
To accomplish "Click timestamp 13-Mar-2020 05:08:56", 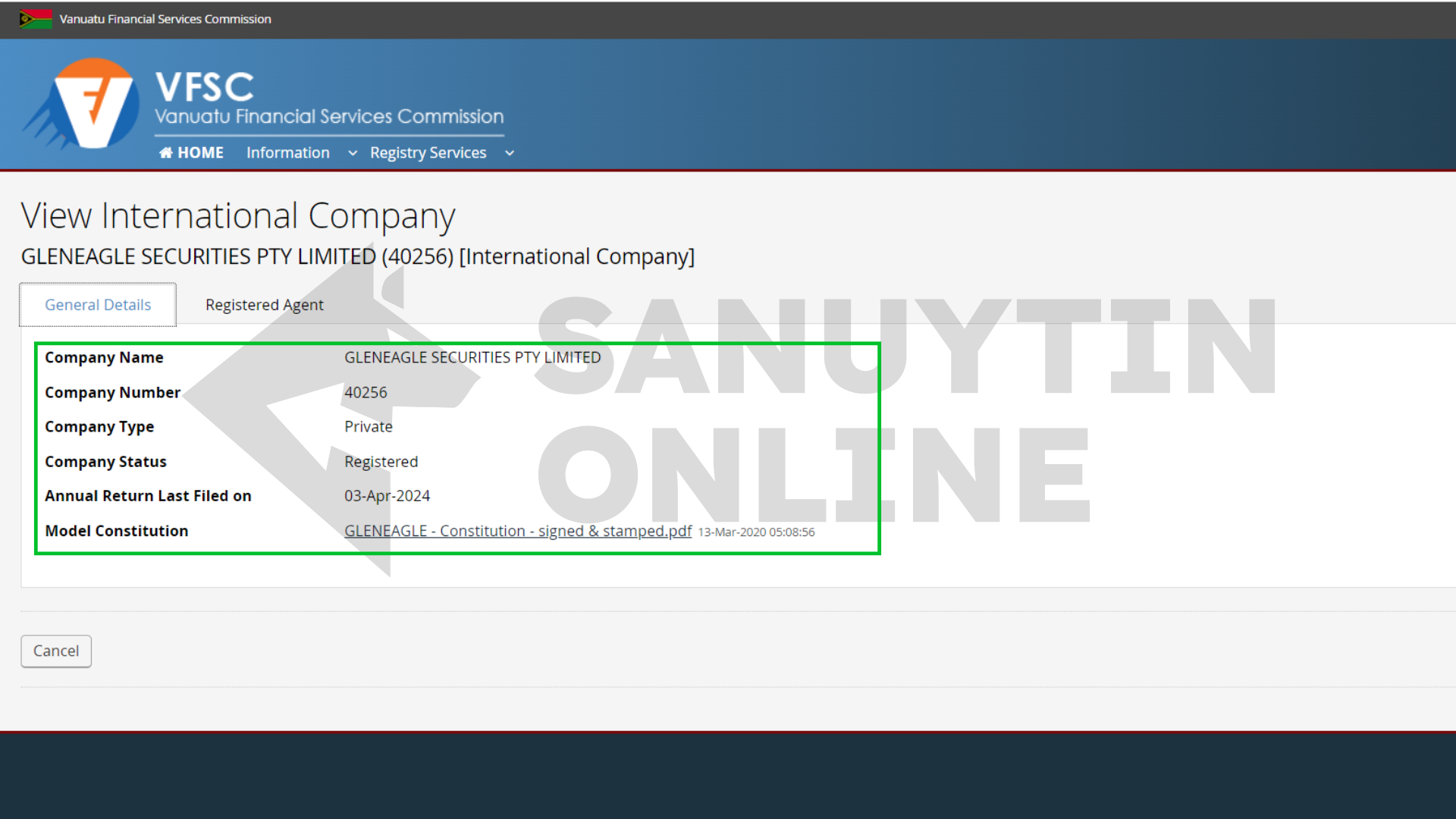I will click(756, 532).
